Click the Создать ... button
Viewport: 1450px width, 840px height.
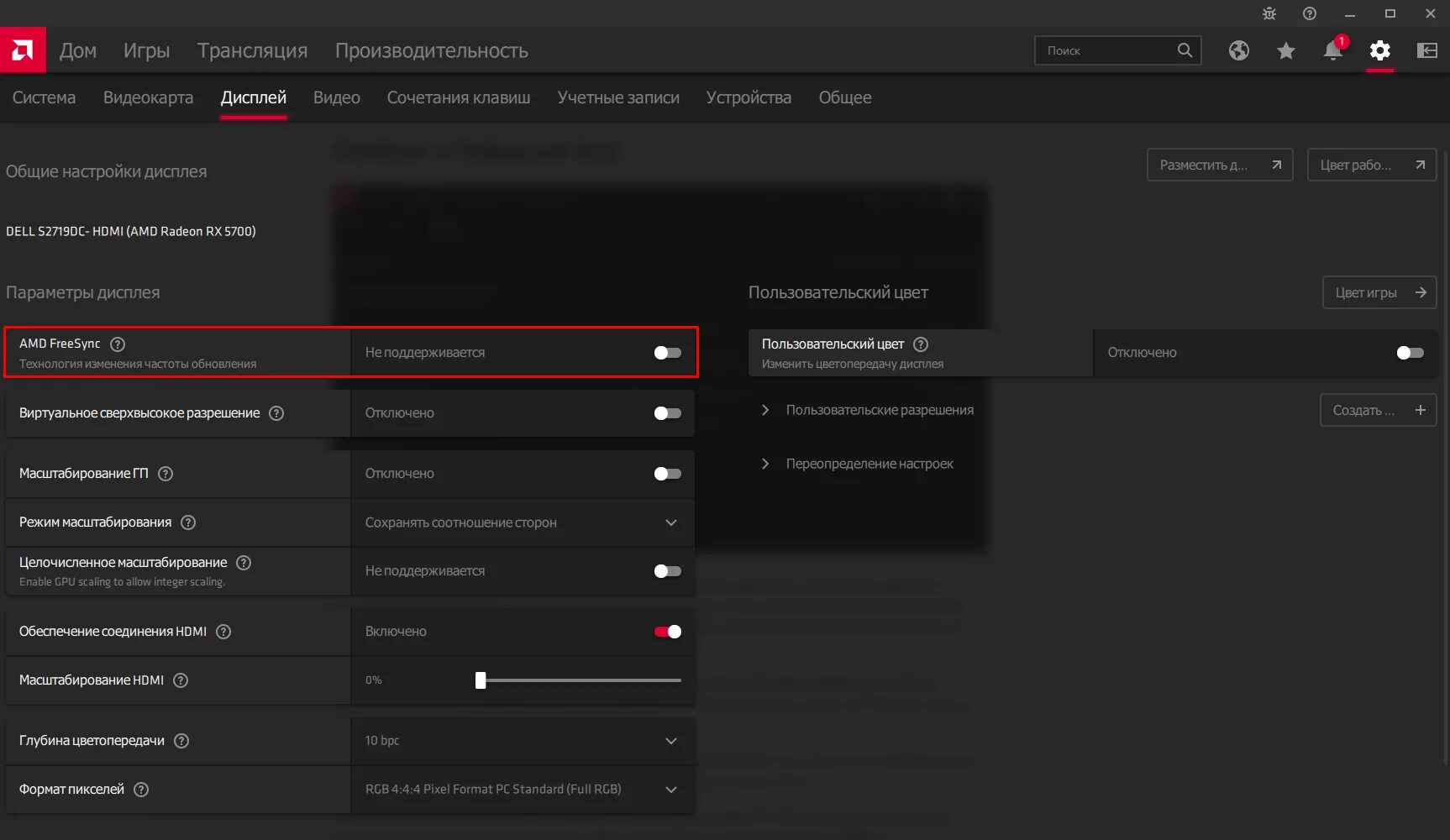pyautogui.click(x=1379, y=410)
